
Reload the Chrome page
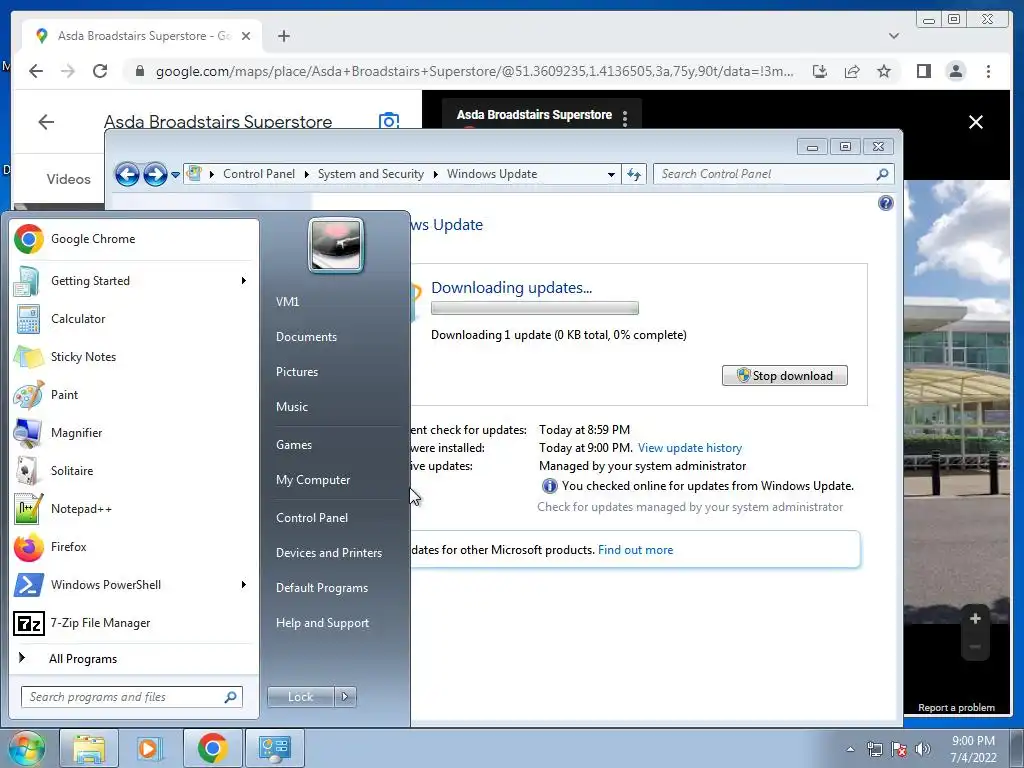(100, 71)
